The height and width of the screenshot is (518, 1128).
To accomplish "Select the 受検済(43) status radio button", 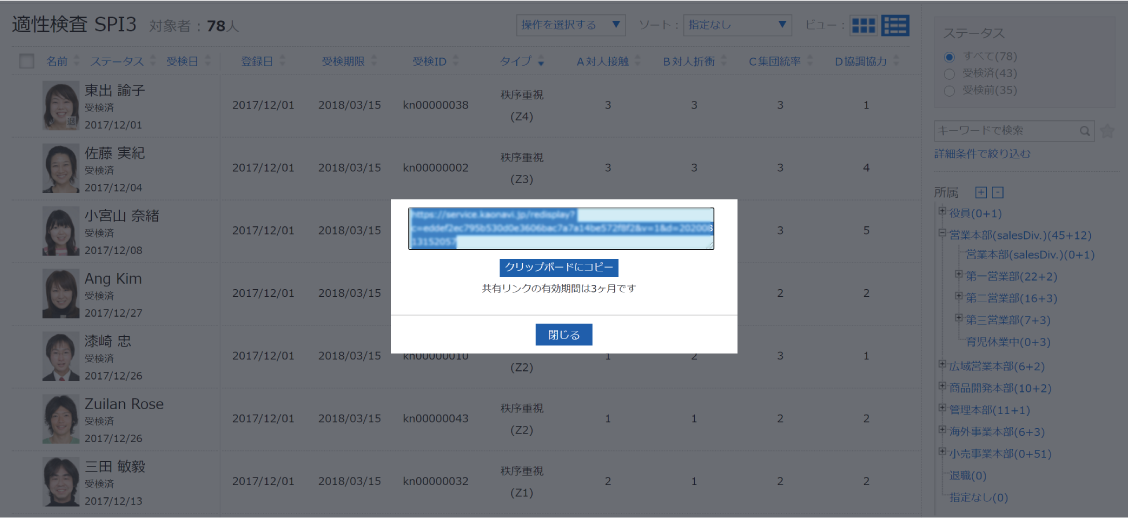I will 949,73.
